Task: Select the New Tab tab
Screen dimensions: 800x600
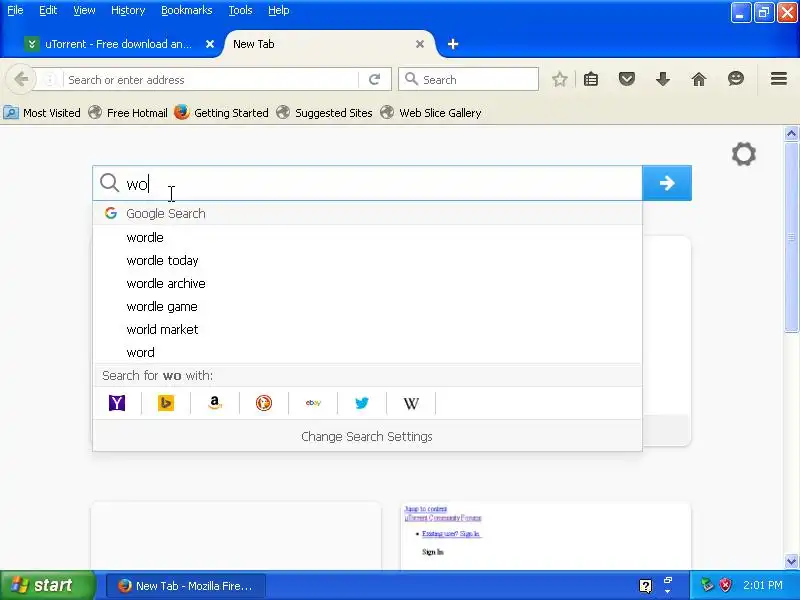Action: point(327,44)
